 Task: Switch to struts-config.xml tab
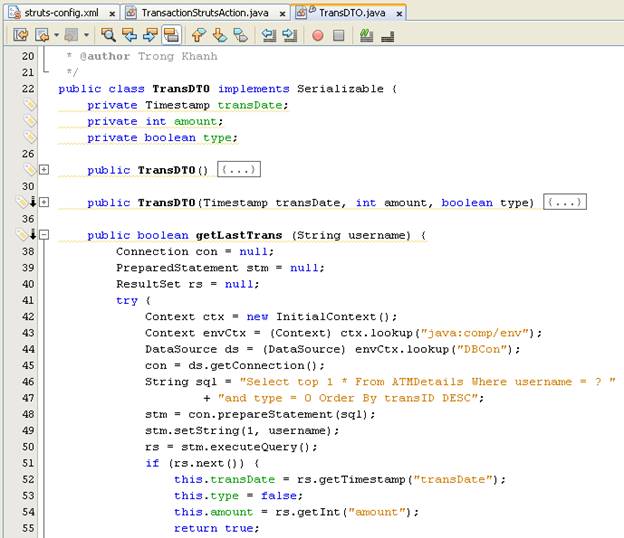point(61,13)
